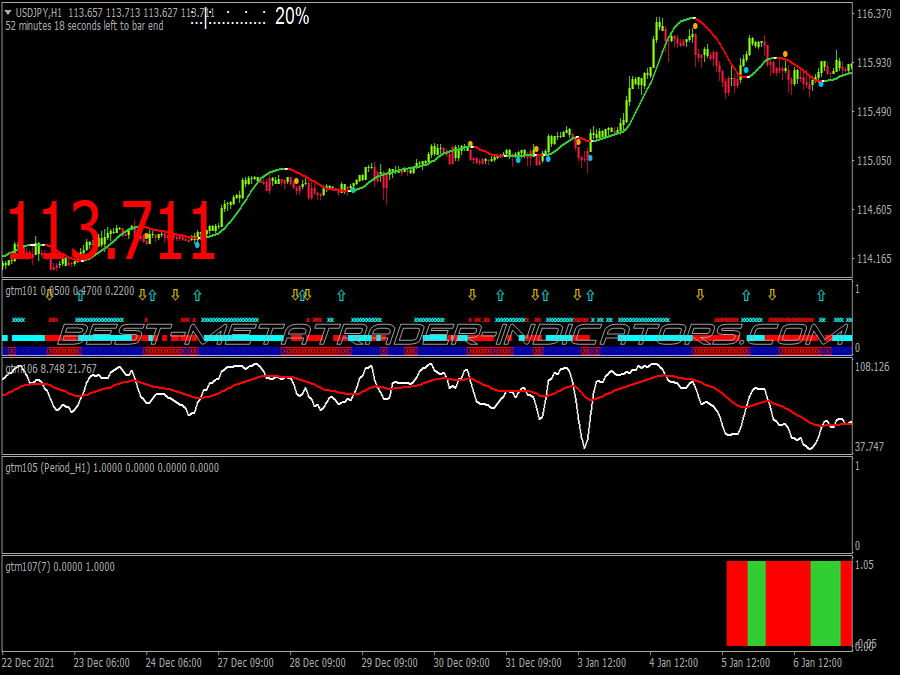Click the 6 Jan 12:00 time axis label
Viewport: 900px width, 675px height.
(x=818, y=663)
